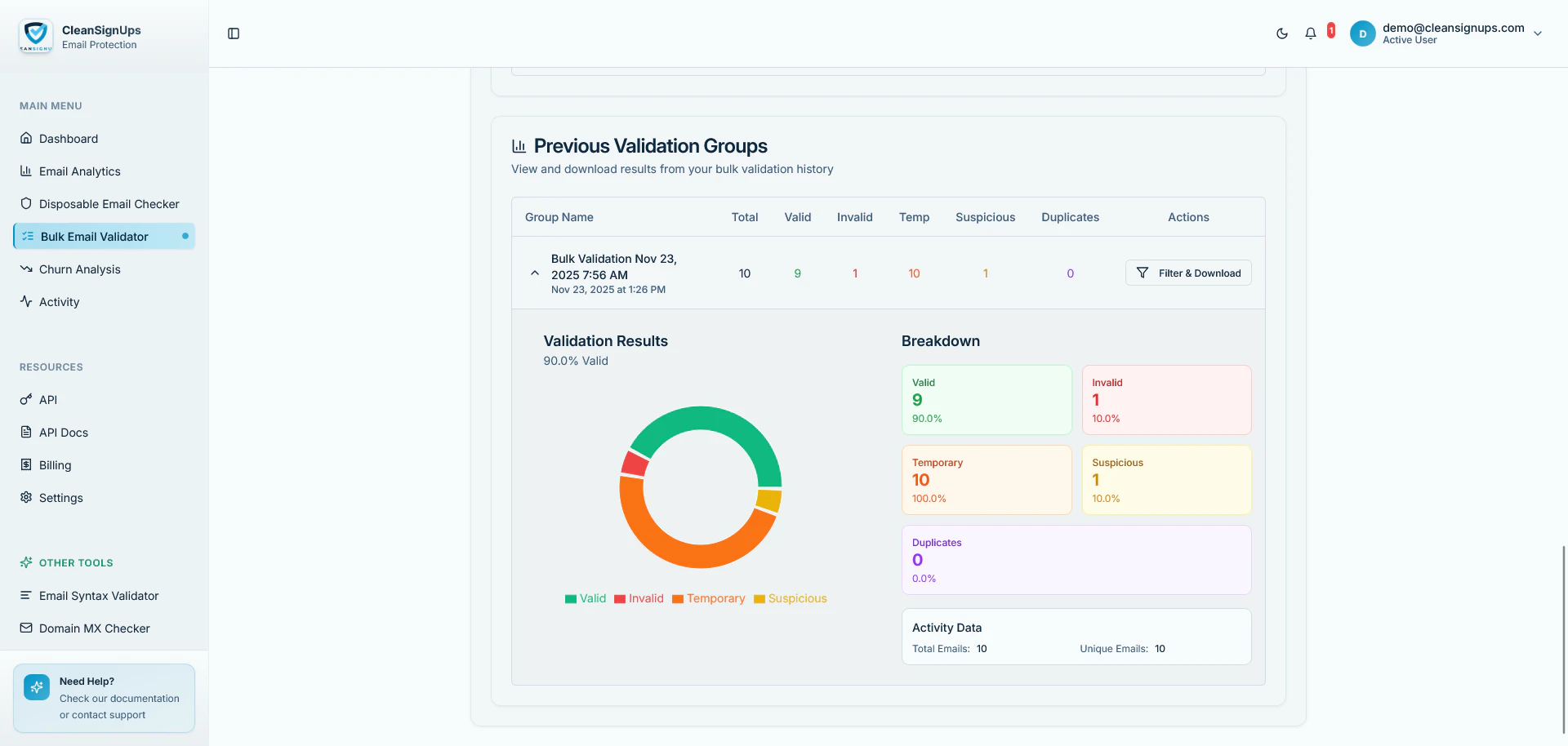The width and height of the screenshot is (1568, 746).
Task: Open API Docs link
Action: click(105, 433)
